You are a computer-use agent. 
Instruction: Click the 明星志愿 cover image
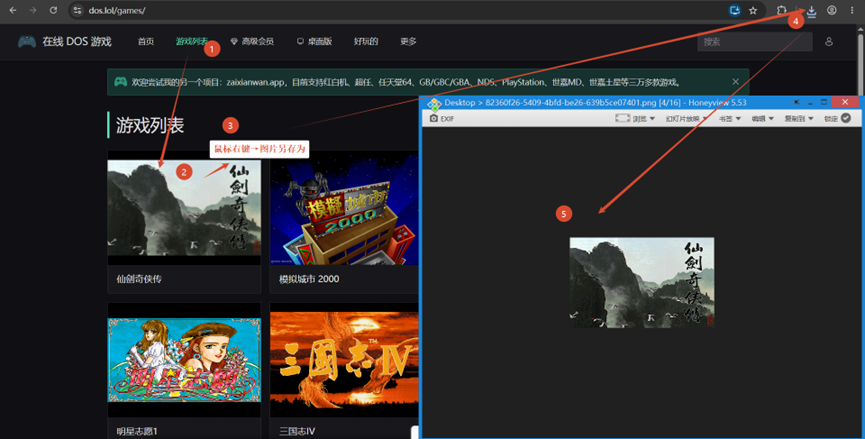(184, 360)
